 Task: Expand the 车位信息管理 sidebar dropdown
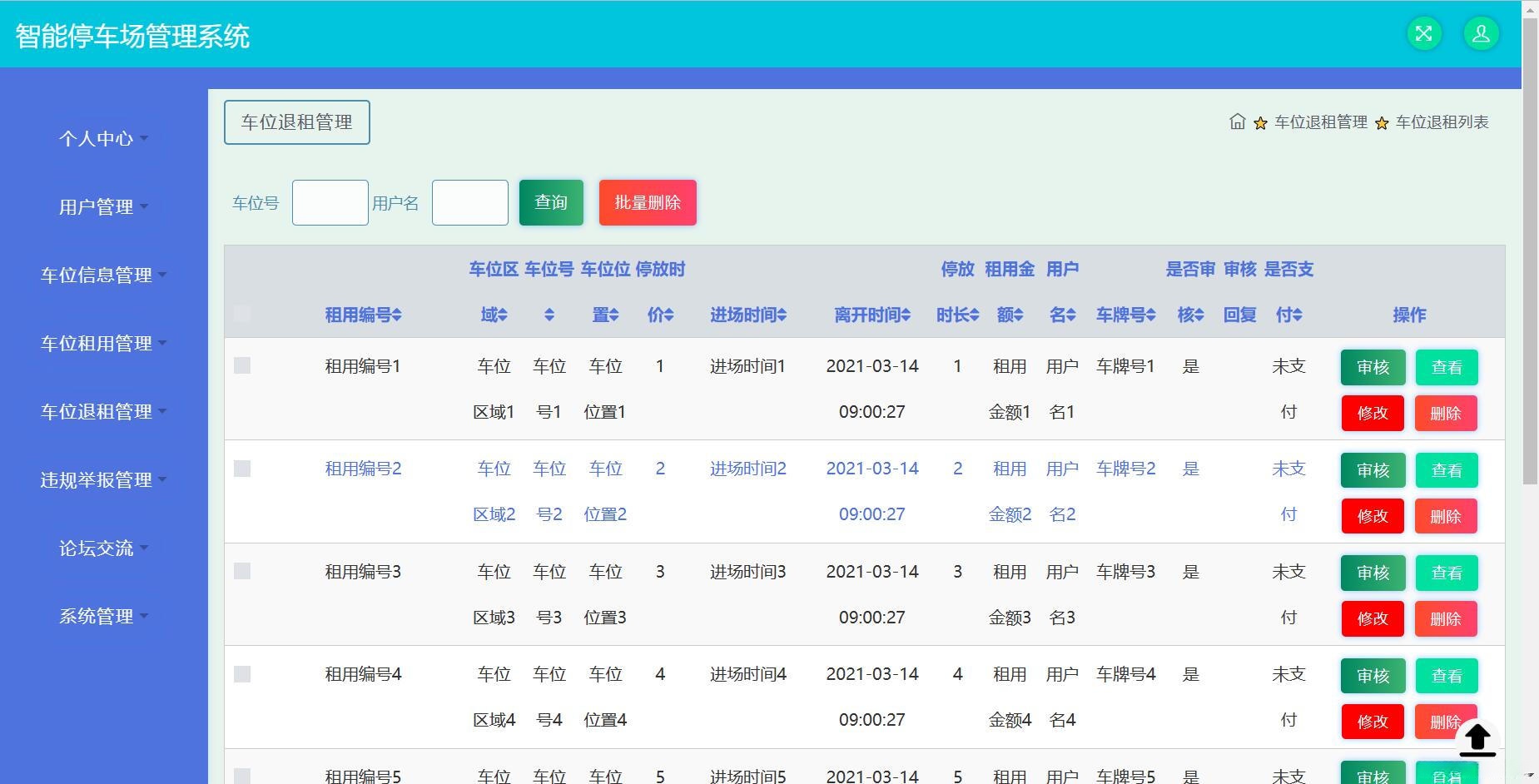coord(103,275)
